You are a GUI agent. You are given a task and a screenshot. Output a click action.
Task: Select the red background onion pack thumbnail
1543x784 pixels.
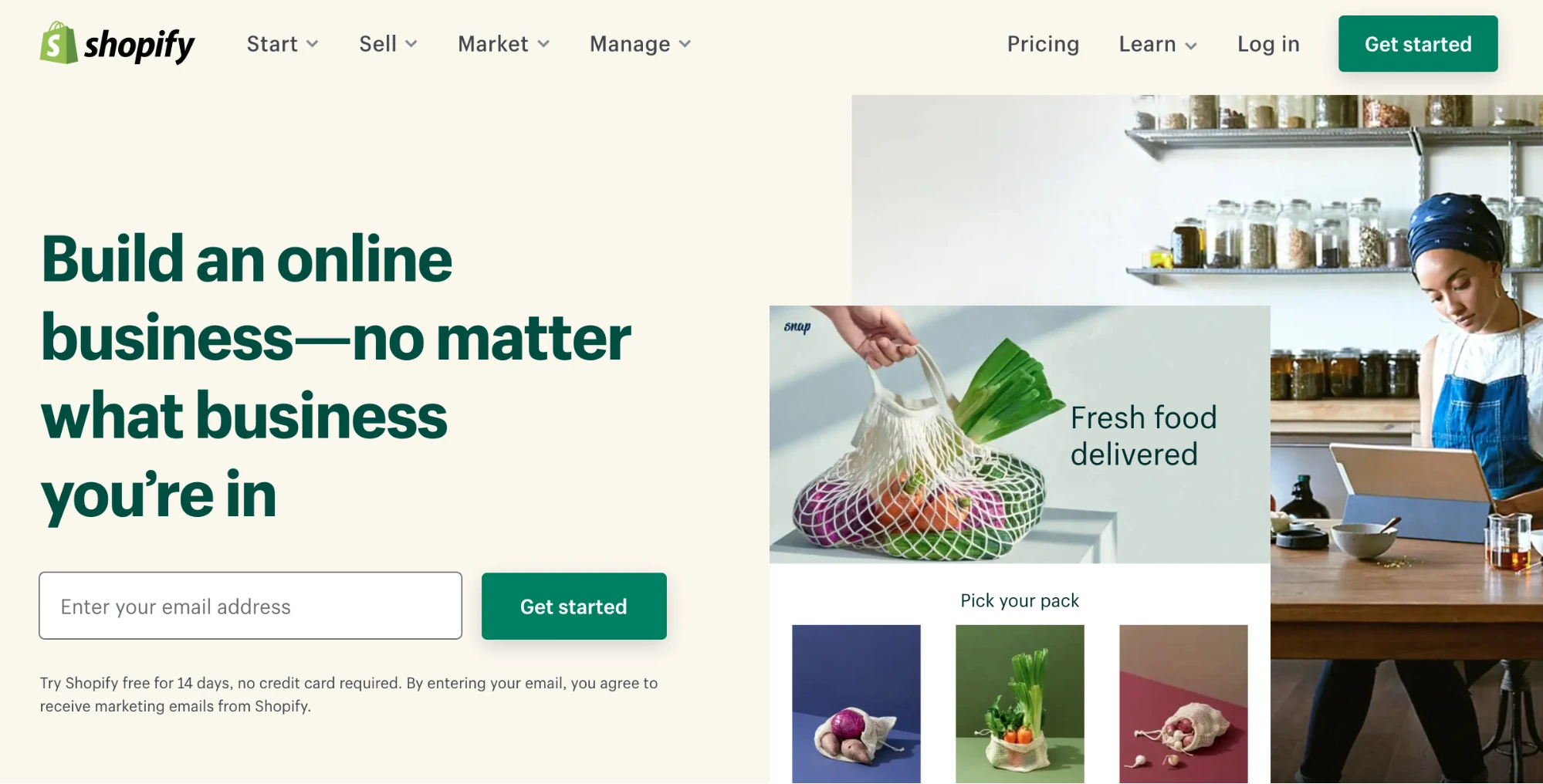pos(1183,704)
